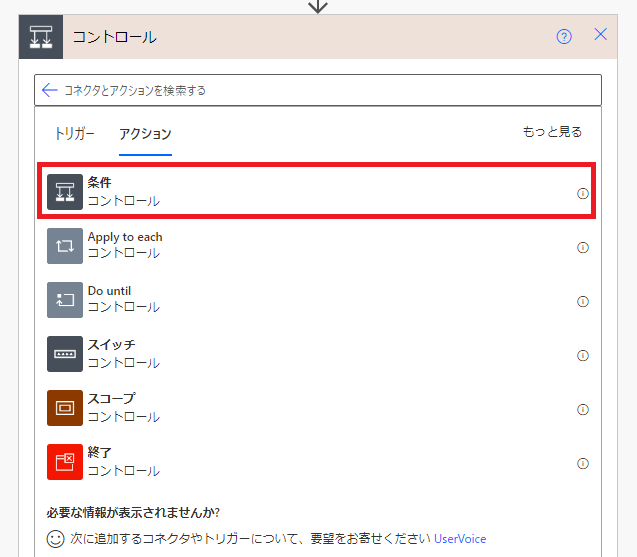Close the コントロール panel
Viewport: 637px width, 557px height.
(600, 35)
